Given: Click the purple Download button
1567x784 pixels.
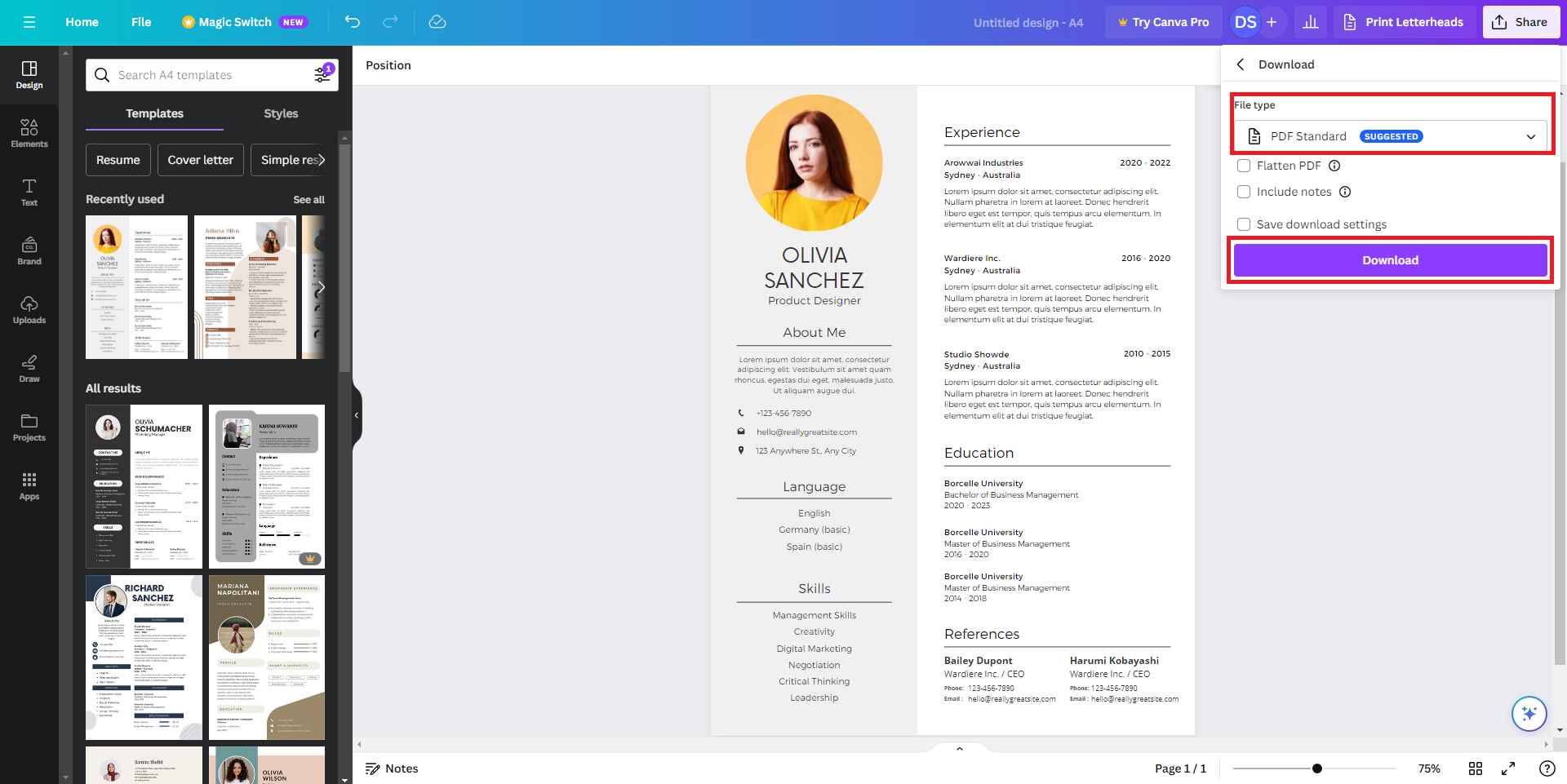Looking at the screenshot, I should 1391,260.
